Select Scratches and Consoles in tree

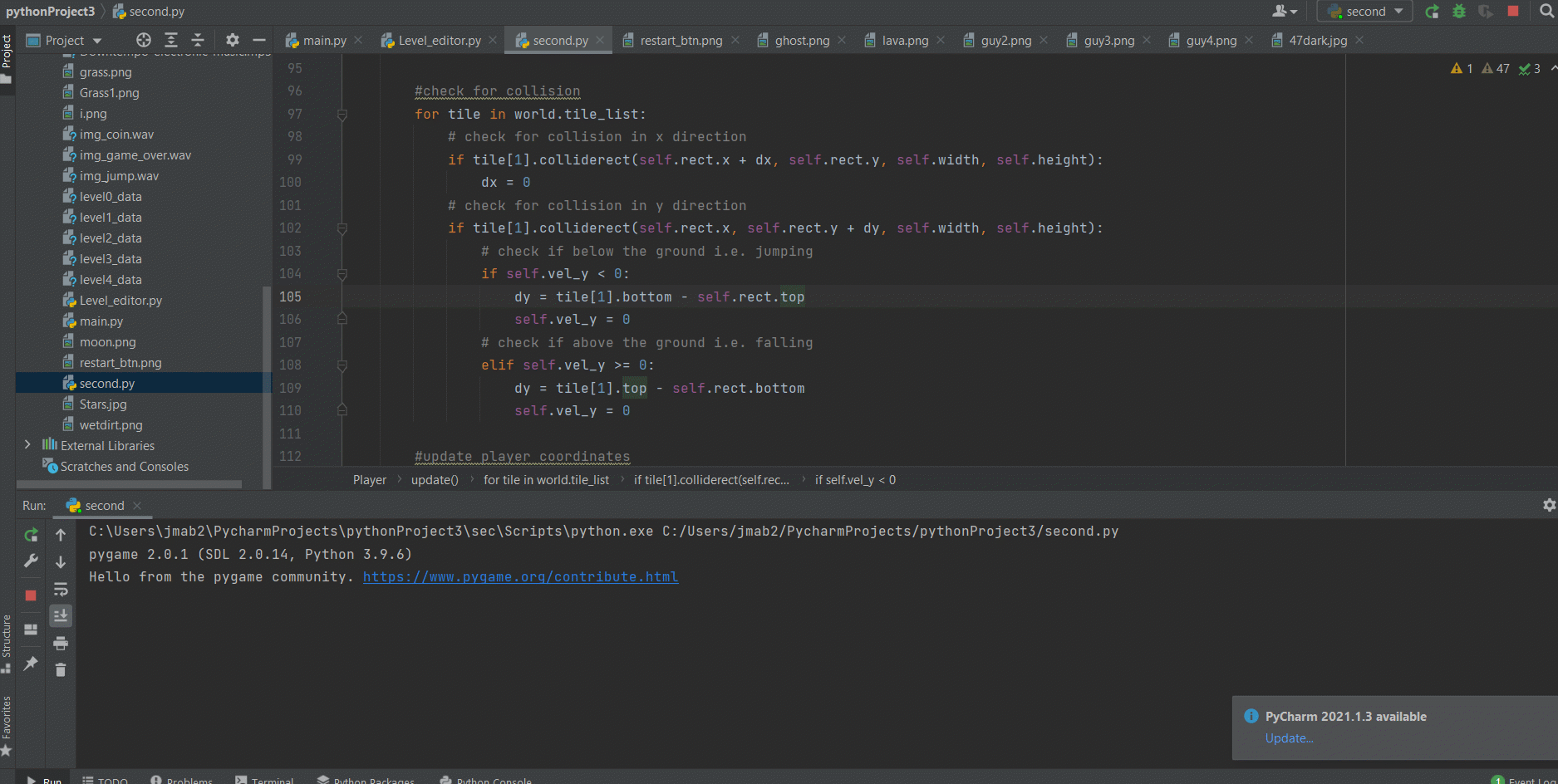tap(124, 467)
